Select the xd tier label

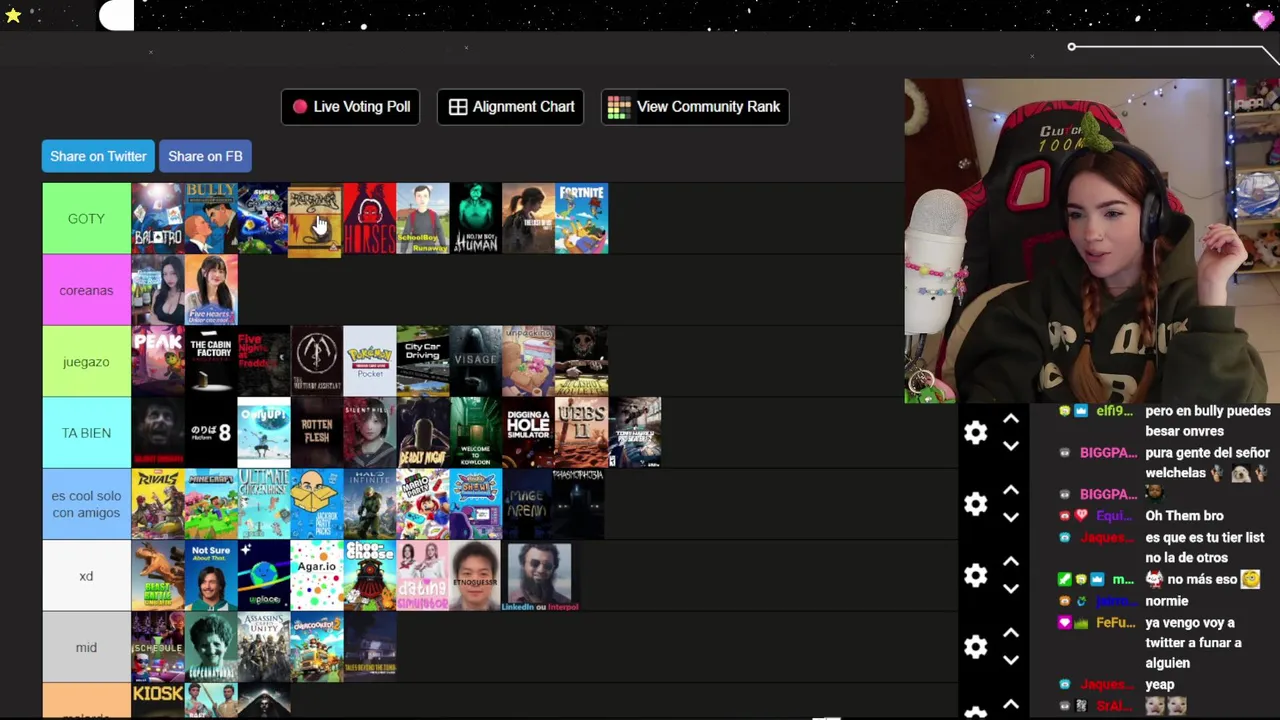86,576
